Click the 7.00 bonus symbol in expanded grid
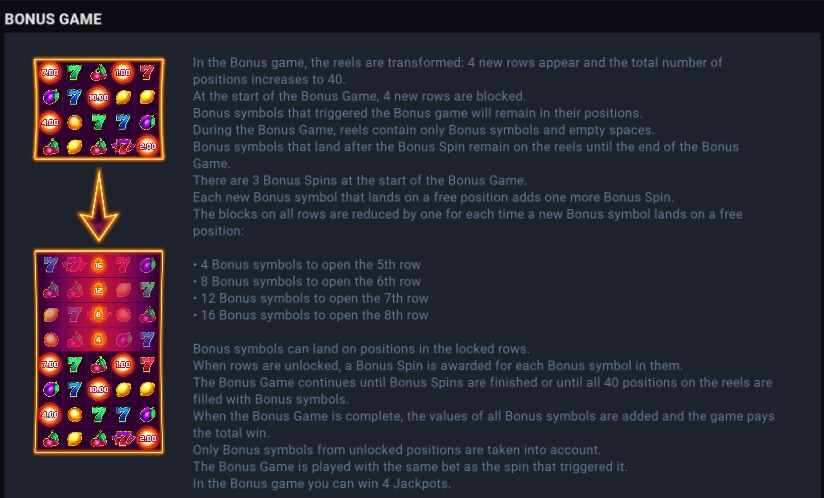 (x=50, y=364)
